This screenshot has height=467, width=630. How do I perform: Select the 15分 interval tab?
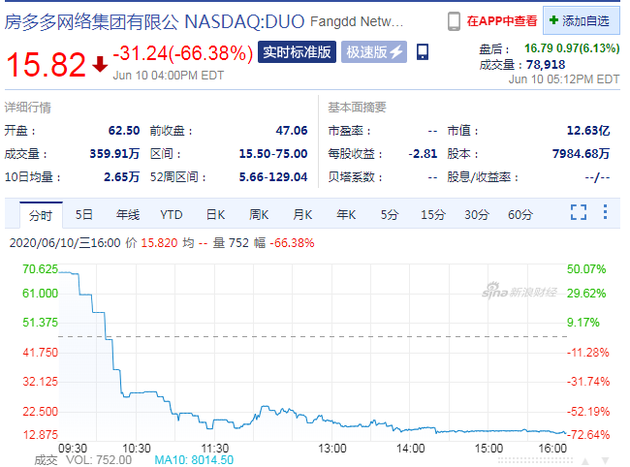(x=433, y=215)
